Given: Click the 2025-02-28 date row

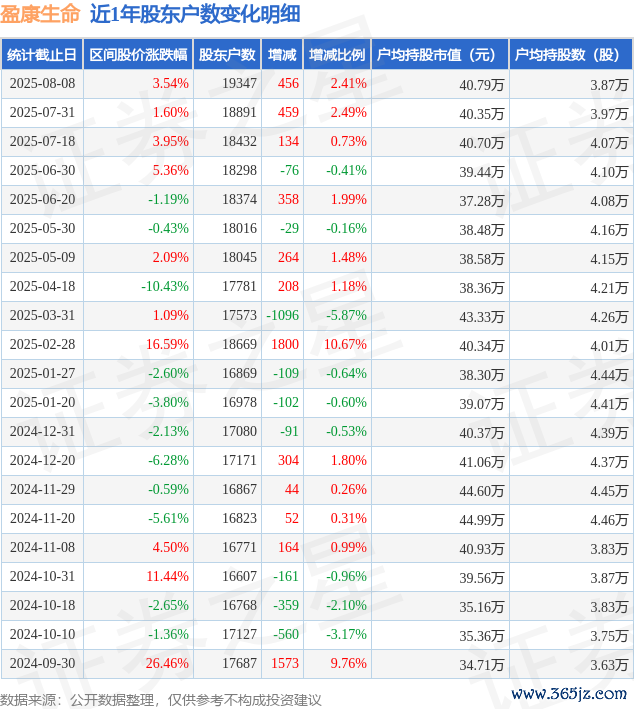Looking at the screenshot, I should click(43, 345).
